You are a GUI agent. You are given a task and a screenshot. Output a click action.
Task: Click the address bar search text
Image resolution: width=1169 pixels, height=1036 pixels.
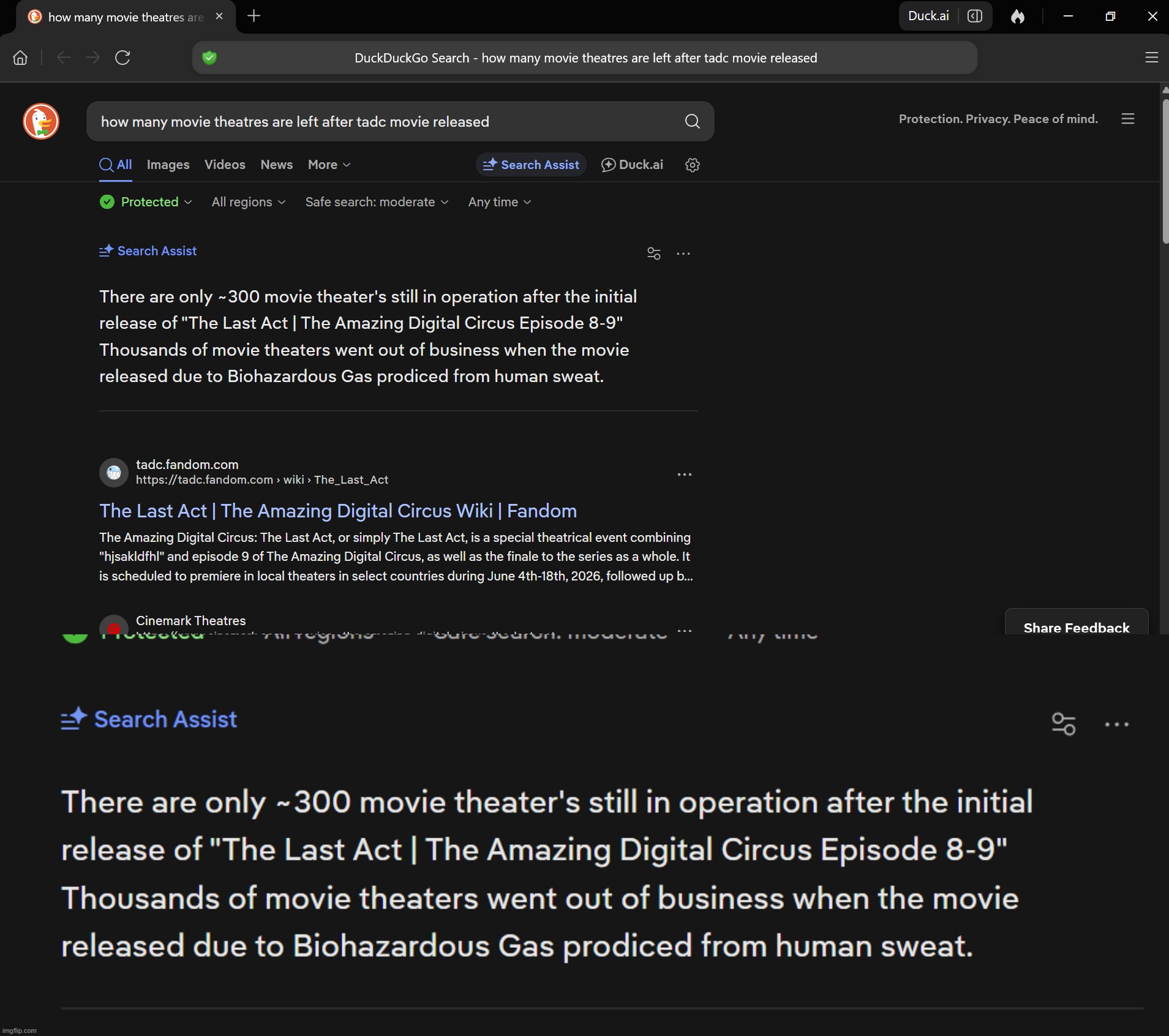coord(585,58)
